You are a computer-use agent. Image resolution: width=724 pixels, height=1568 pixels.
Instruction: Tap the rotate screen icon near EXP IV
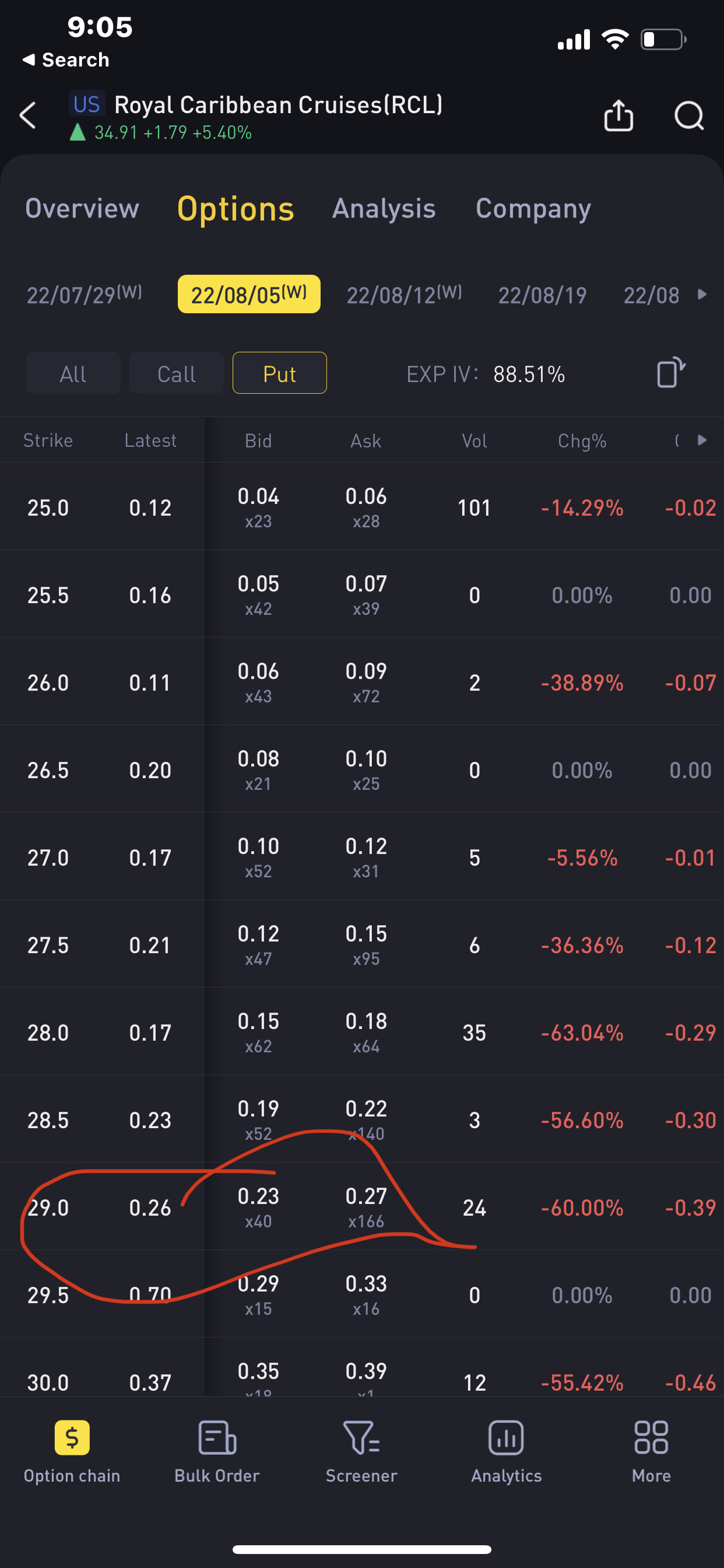click(670, 373)
